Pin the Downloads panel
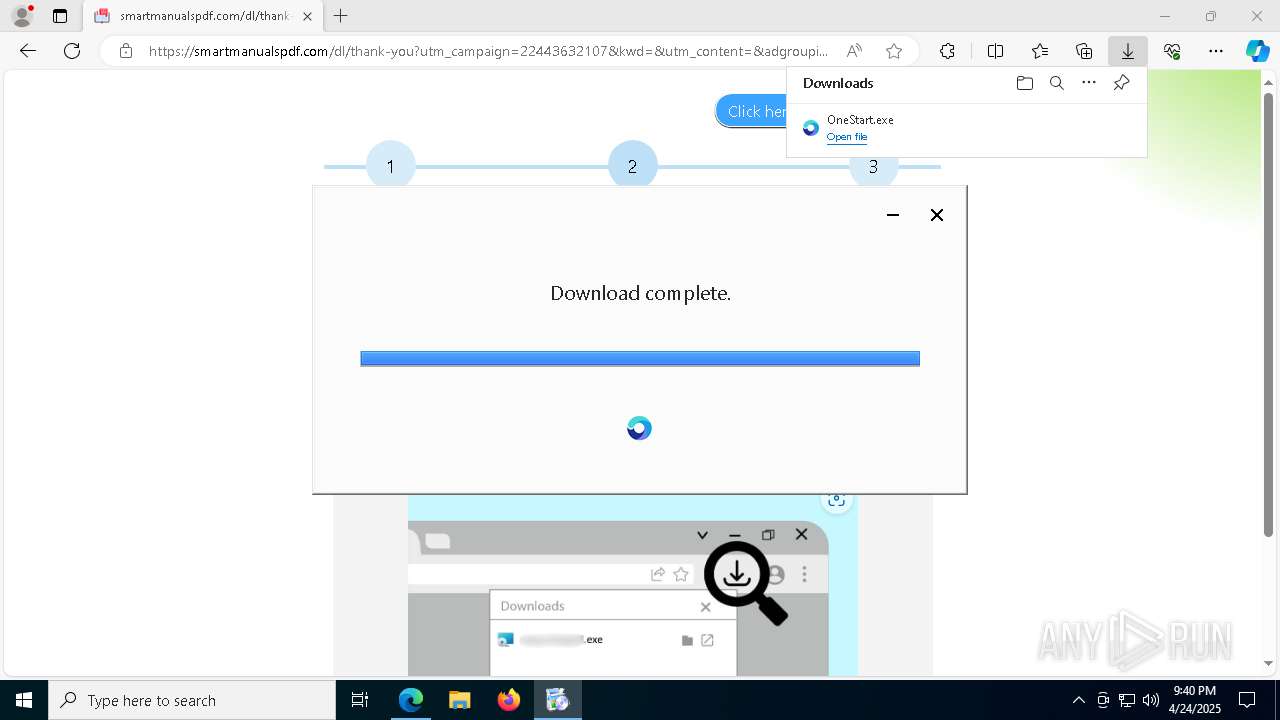 coord(1122,83)
